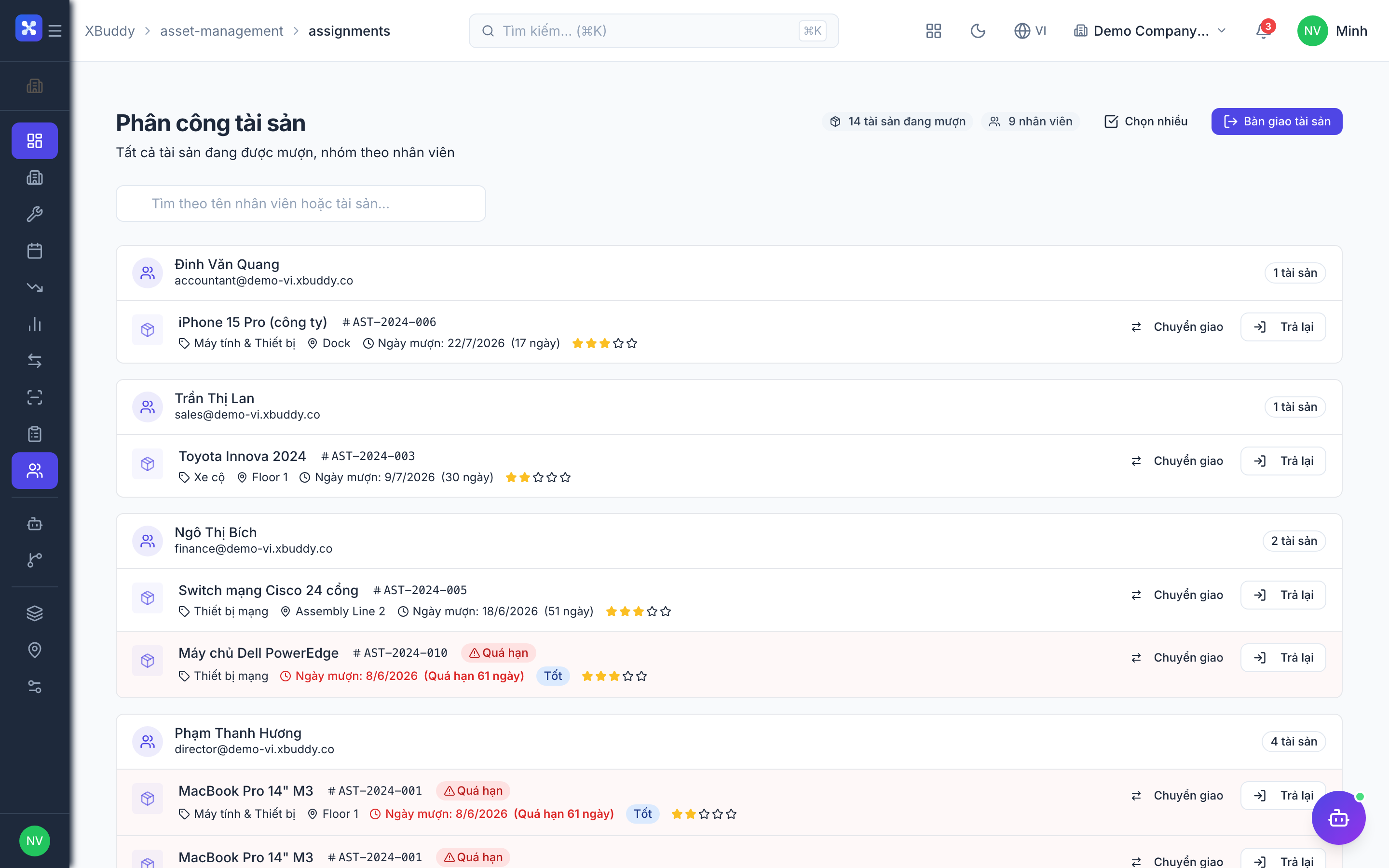
Task: Click the star rating of iPhone 15 Pro
Action: pos(605,344)
